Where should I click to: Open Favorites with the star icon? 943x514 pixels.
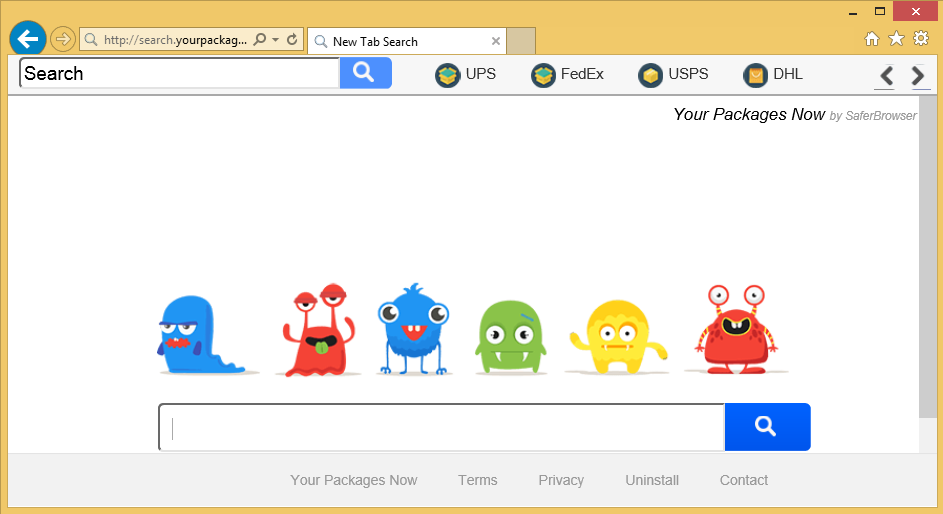[x=896, y=39]
